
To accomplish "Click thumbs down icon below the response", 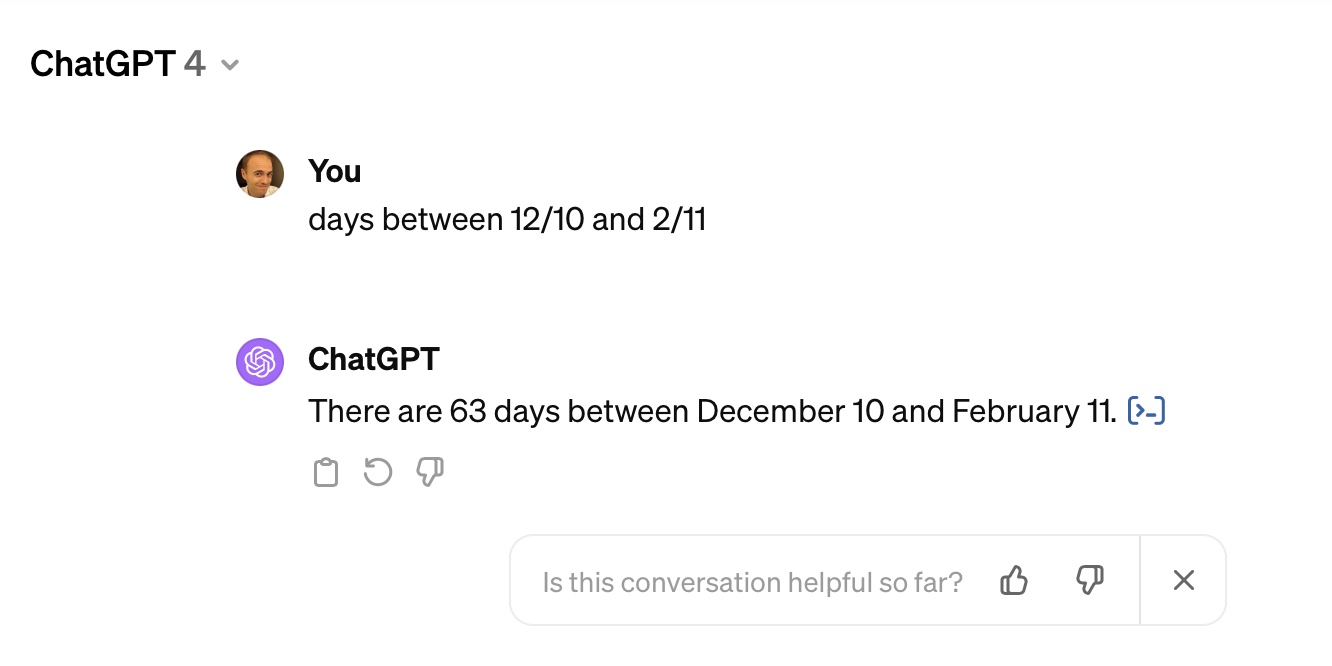I will click(x=430, y=472).
